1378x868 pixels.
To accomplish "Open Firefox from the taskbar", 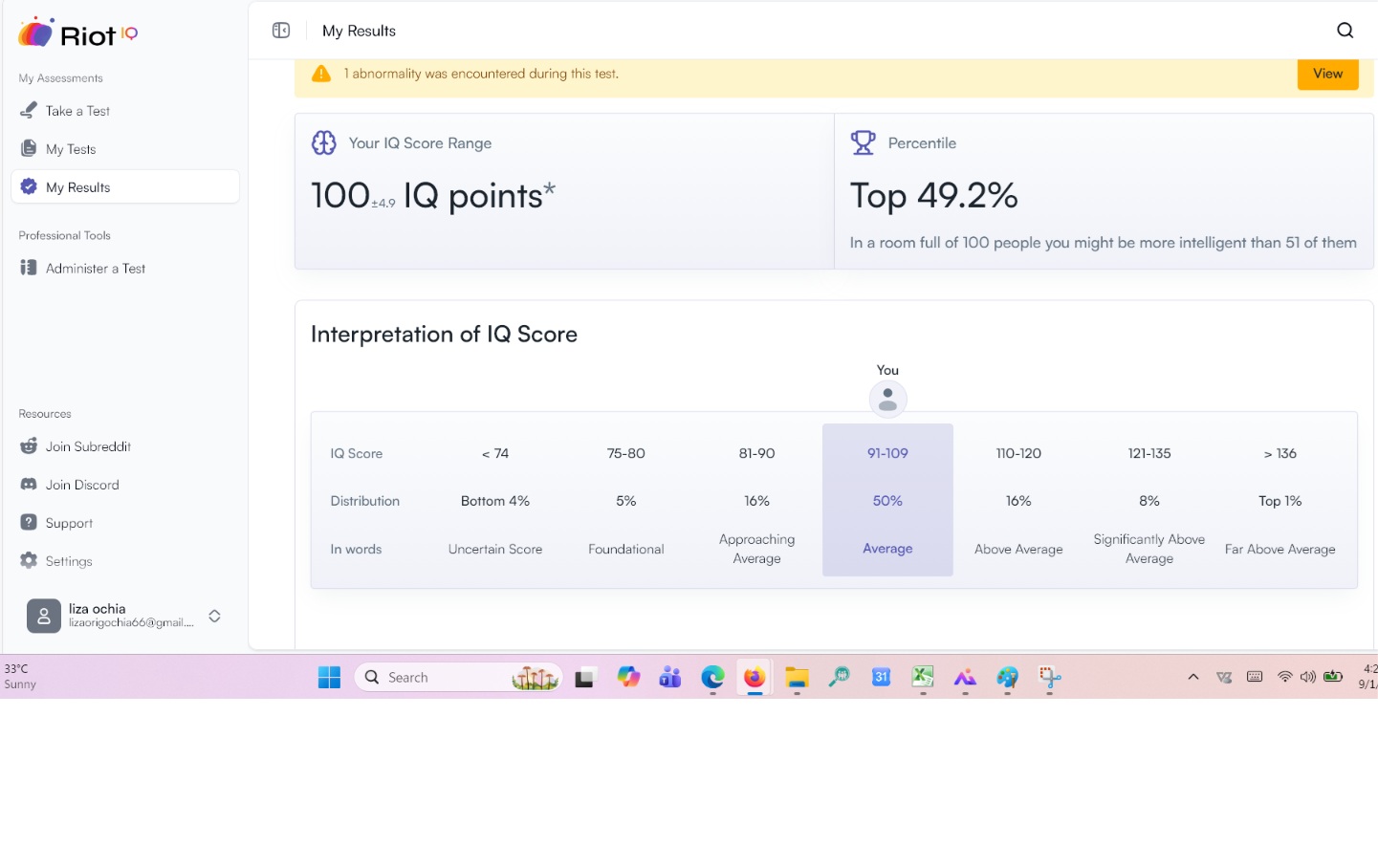I will [755, 677].
